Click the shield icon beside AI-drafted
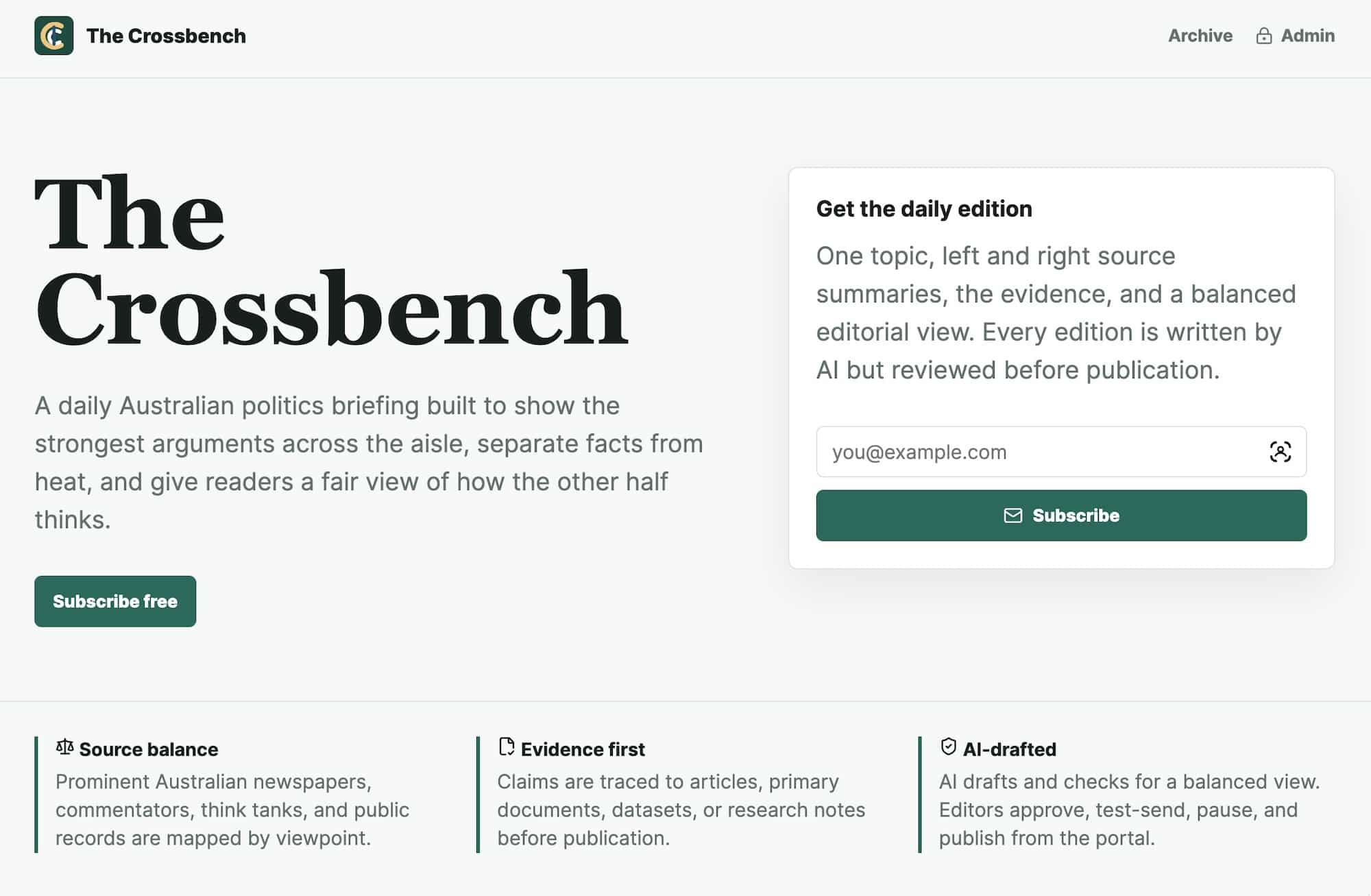Screen dimensions: 1371x896 pos(948,747)
